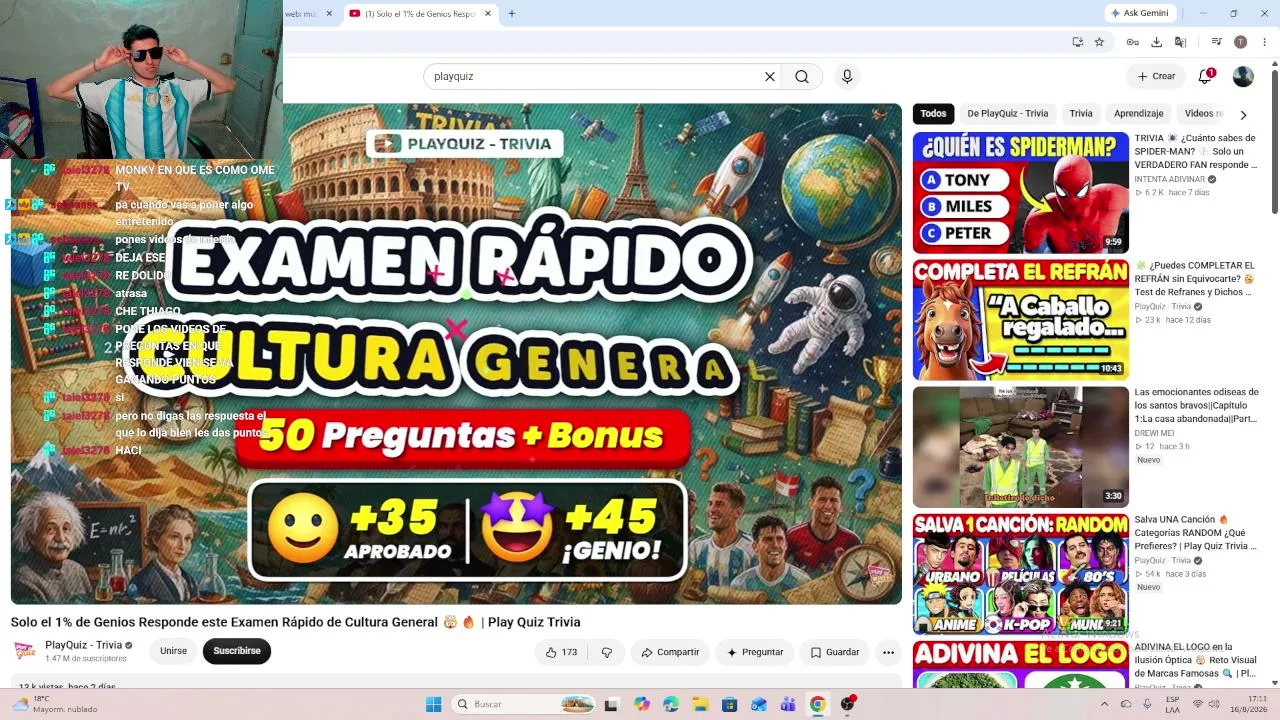Open the Las emocionantes odiseas video title
The height and width of the screenshot is (720, 1280).
click(x=1196, y=405)
